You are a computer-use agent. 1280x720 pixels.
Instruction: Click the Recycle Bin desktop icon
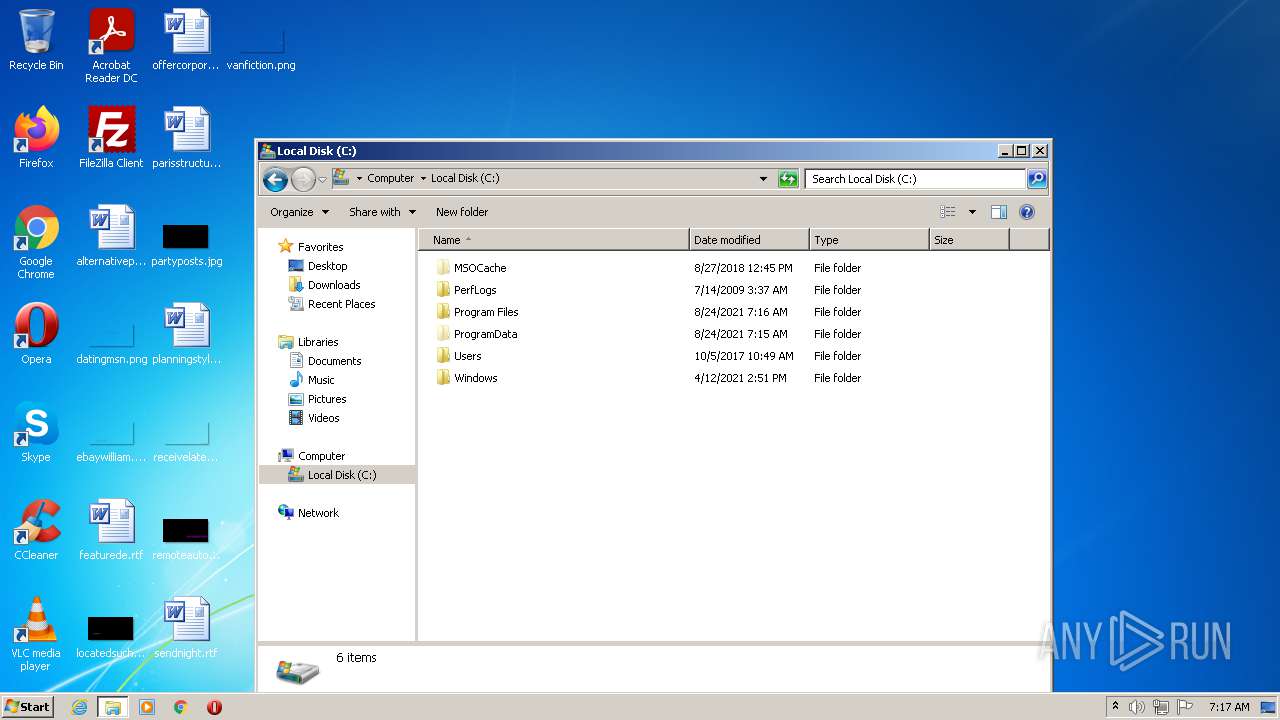(36, 40)
